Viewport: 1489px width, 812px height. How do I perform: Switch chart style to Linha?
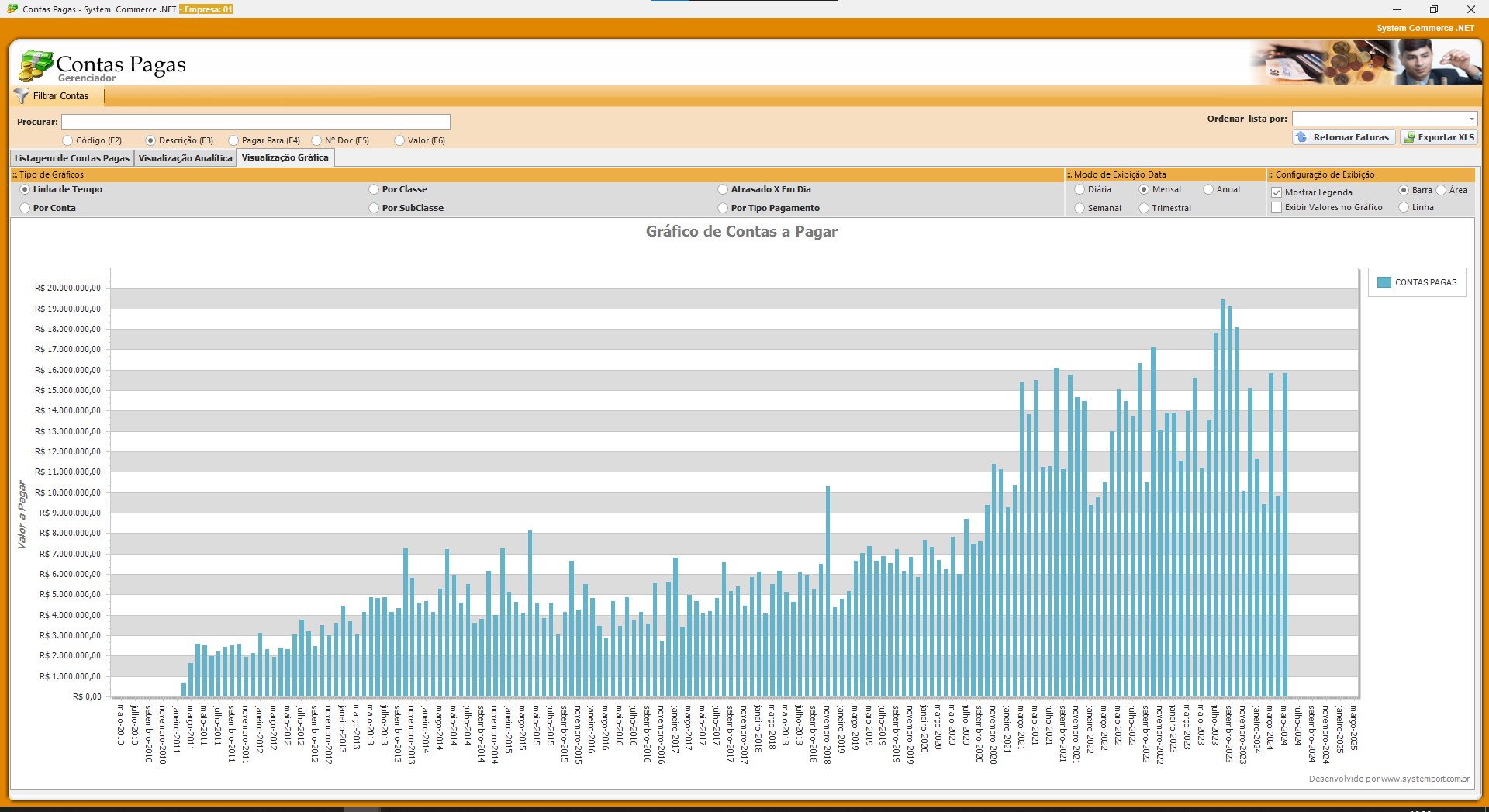pos(1404,208)
